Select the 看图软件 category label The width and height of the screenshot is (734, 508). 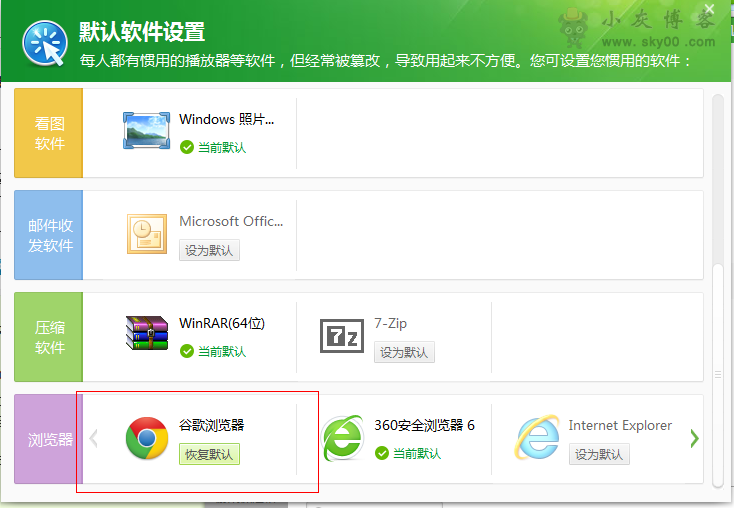click(49, 133)
